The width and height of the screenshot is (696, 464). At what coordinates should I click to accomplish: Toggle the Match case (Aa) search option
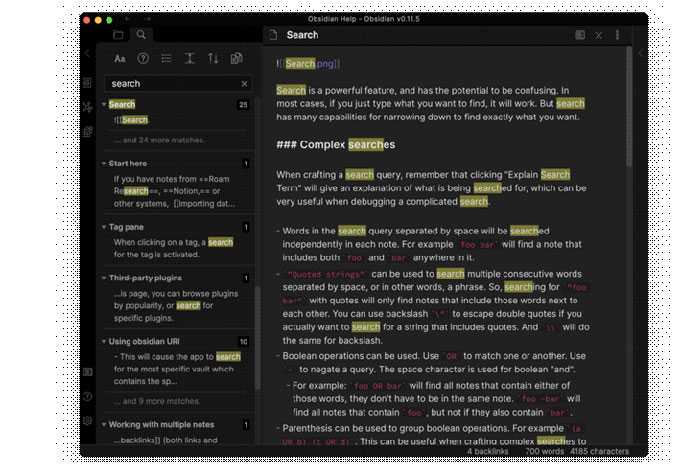point(120,59)
